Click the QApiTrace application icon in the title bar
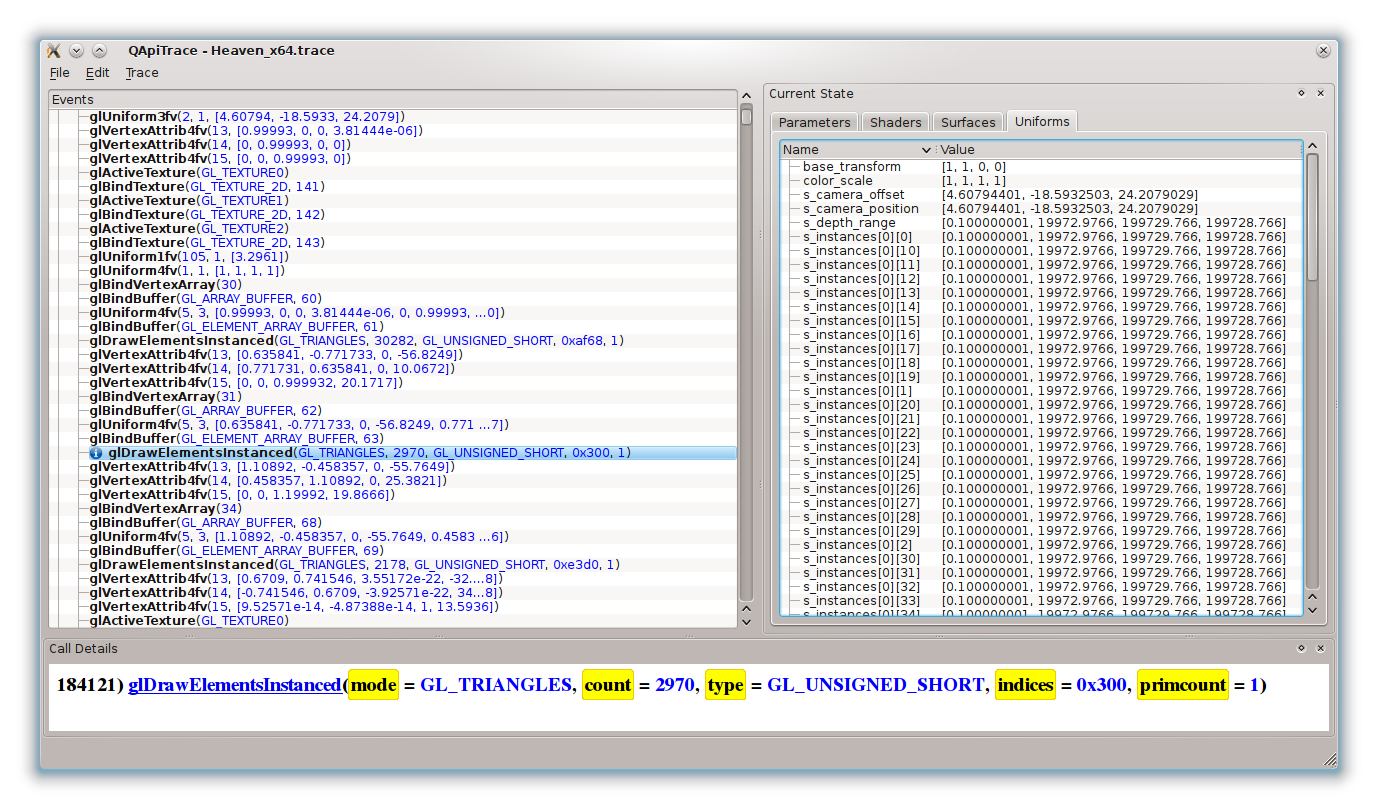 click(x=52, y=50)
